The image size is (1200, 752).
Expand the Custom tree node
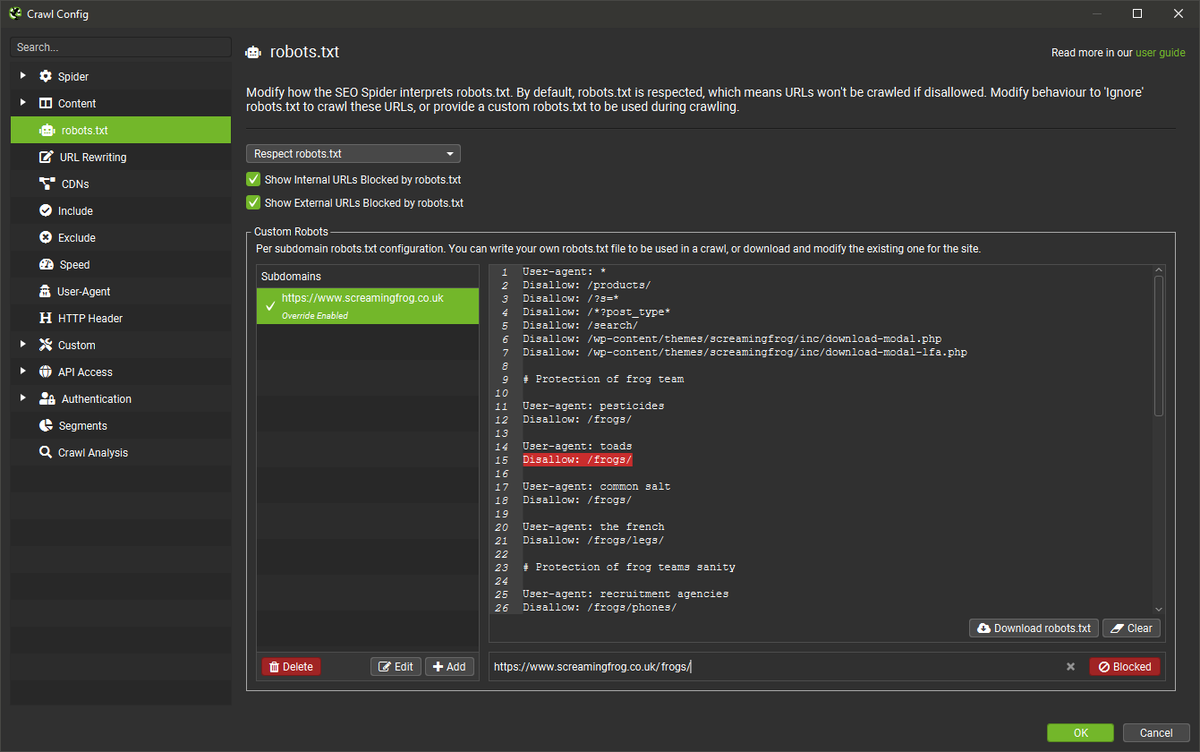click(23, 345)
